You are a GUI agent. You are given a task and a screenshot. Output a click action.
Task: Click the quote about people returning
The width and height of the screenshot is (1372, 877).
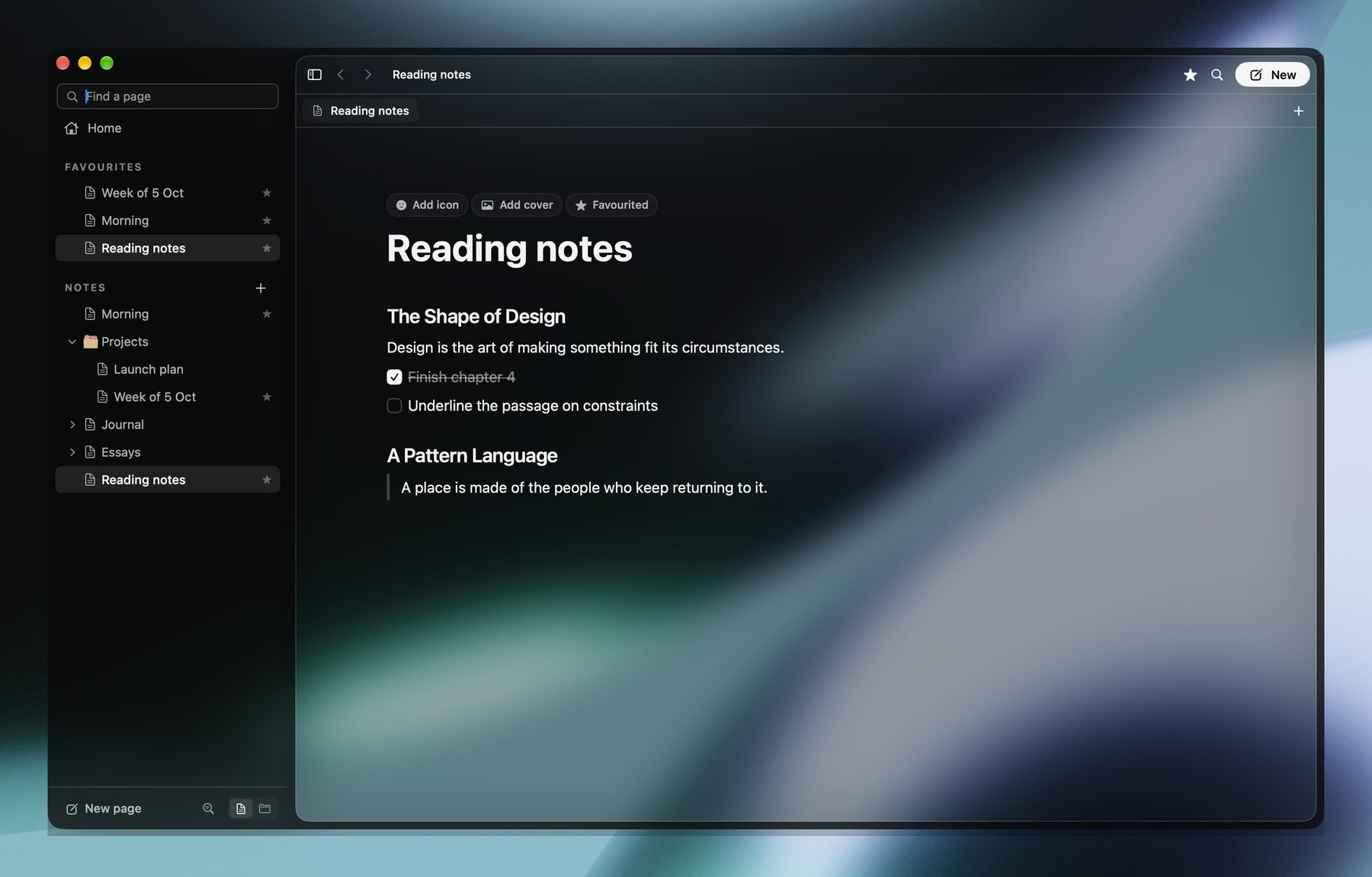click(x=584, y=488)
